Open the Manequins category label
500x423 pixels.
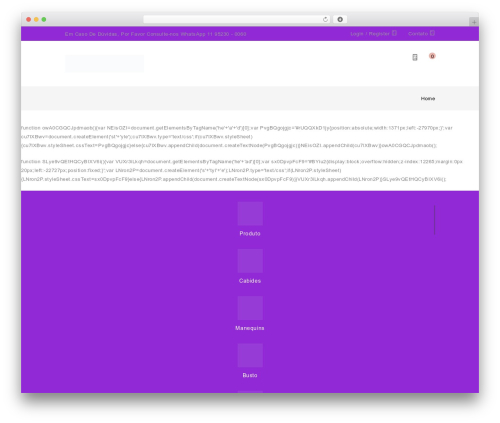[x=250, y=328]
